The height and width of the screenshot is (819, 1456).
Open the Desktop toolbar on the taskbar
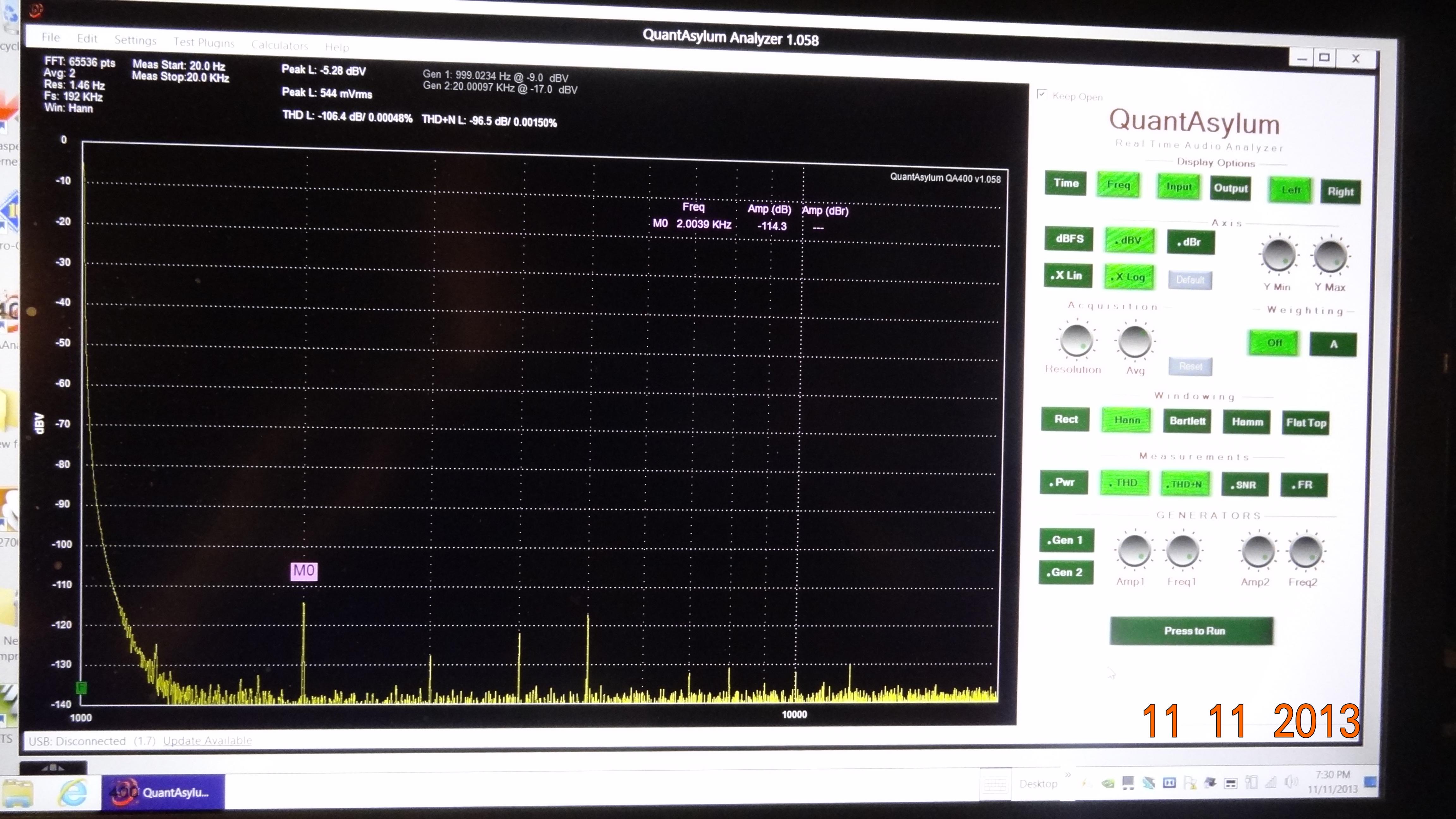[1038, 784]
